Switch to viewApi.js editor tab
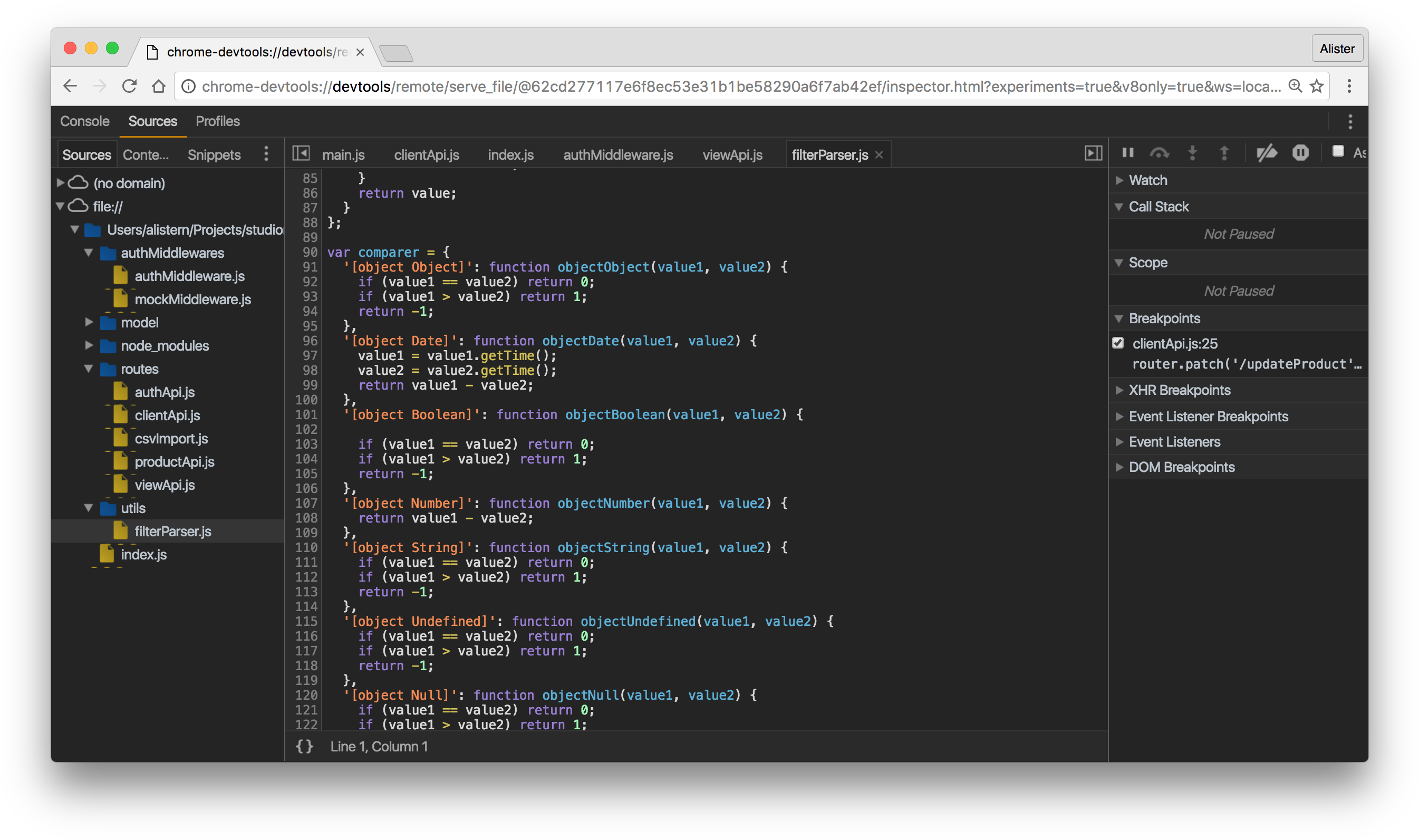1419x840 pixels. pos(732,155)
